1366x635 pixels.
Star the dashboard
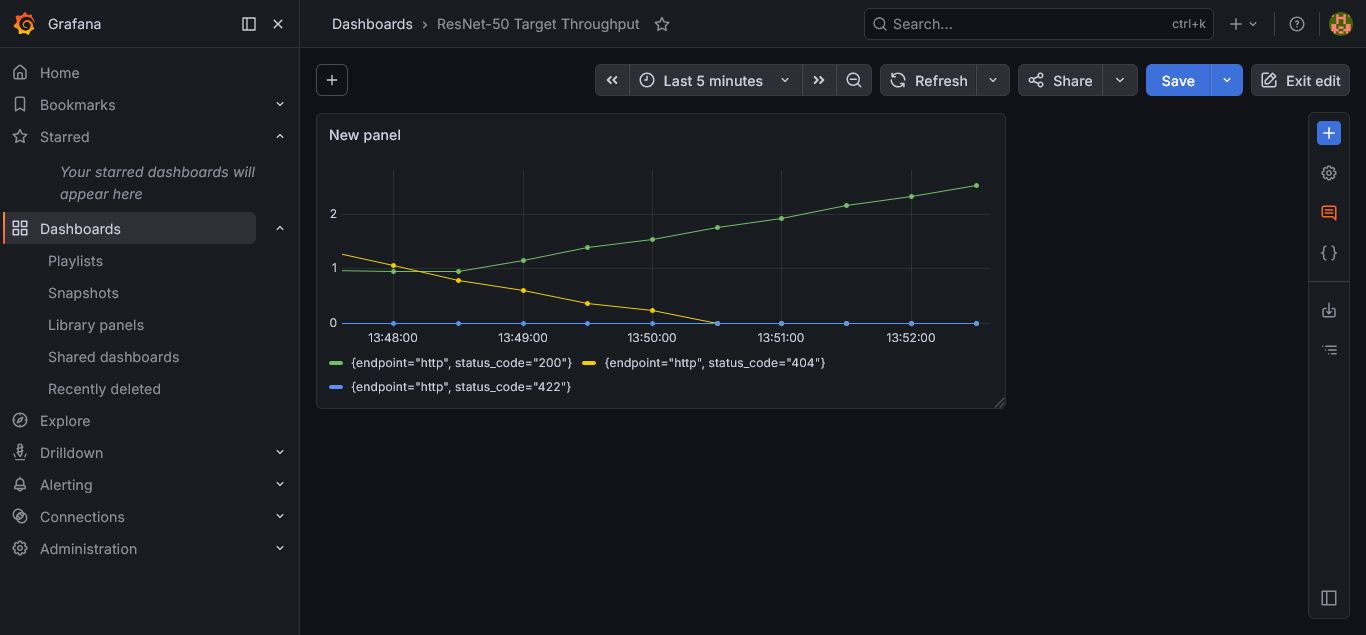[x=662, y=24]
